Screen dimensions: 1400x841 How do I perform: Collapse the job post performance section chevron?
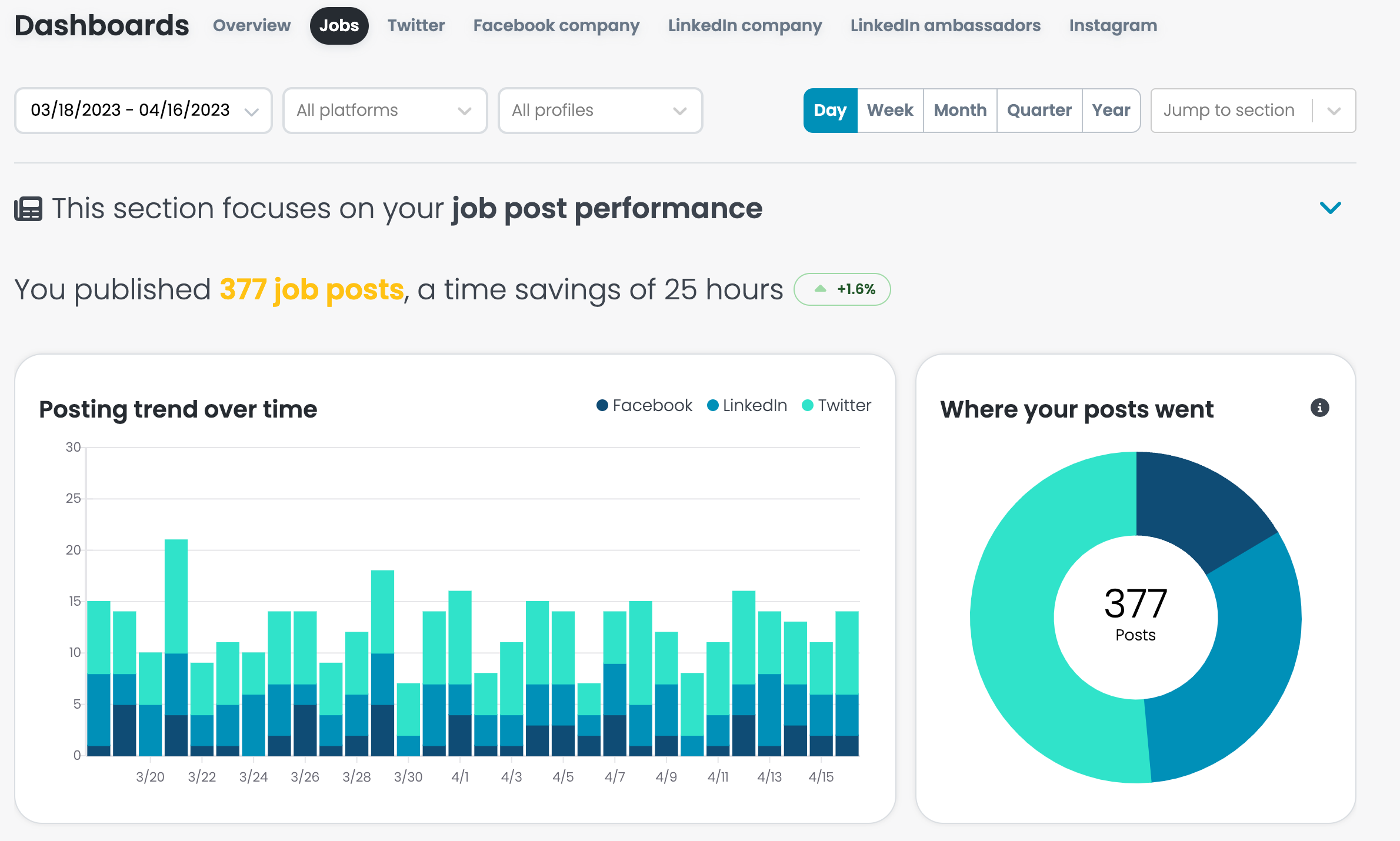point(1330,208)
